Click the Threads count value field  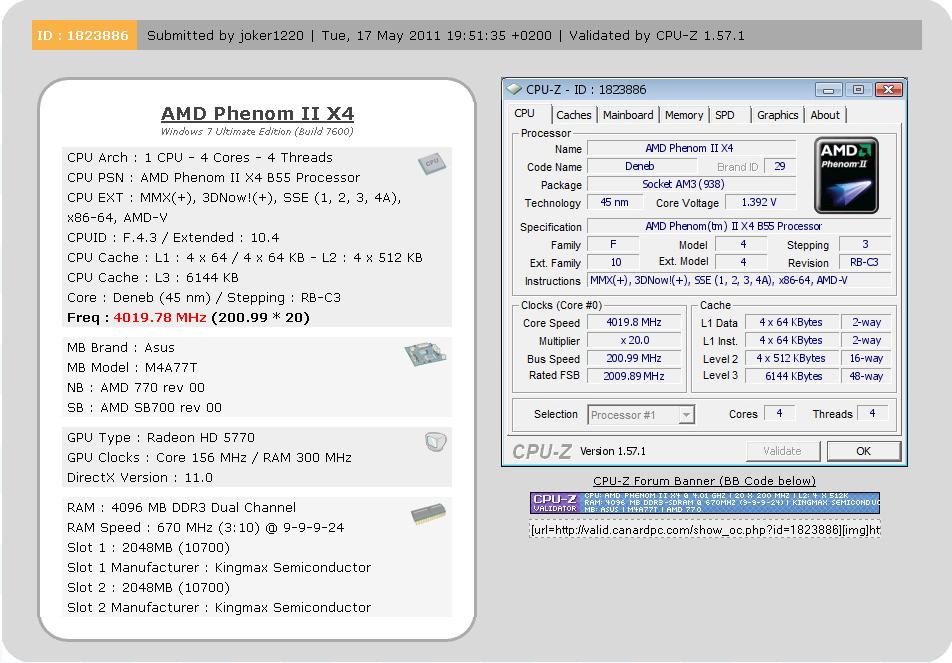point(872,413)
